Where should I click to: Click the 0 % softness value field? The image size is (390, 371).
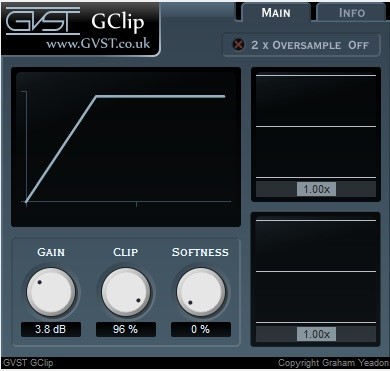click(201, 329)
